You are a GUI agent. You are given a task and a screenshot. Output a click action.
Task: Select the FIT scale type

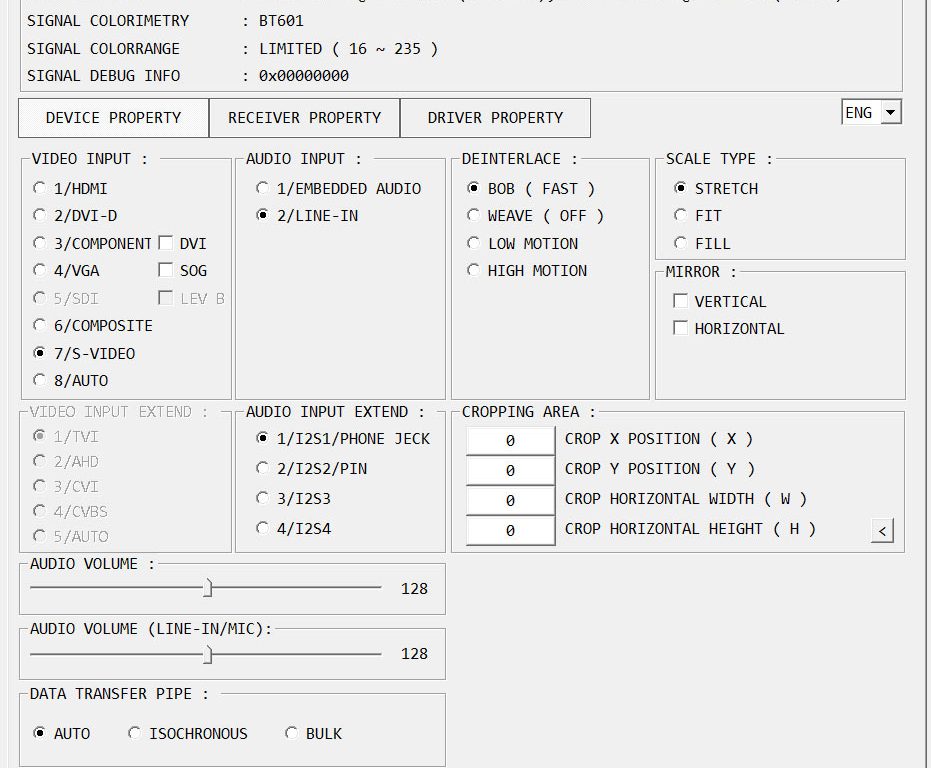[x=681, y=215]
